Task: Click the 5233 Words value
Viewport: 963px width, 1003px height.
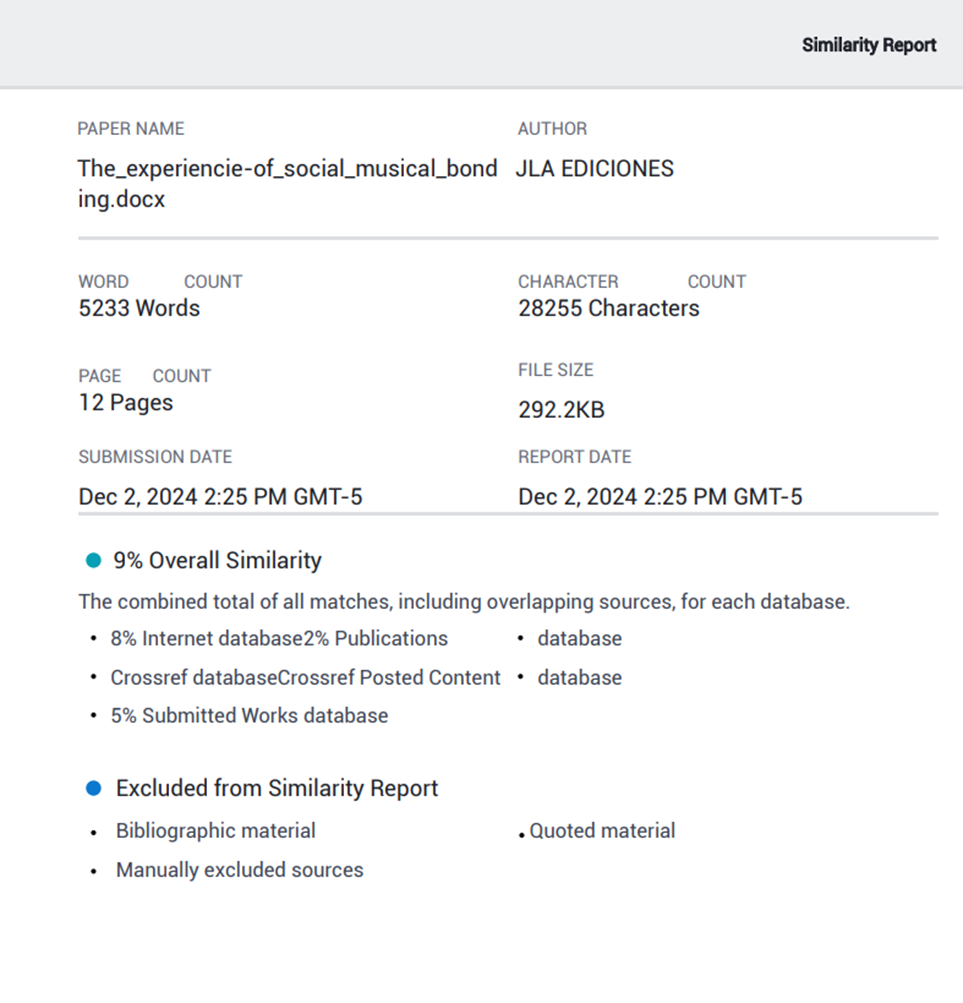Action: pyautogui.click(x=139, y=308)
